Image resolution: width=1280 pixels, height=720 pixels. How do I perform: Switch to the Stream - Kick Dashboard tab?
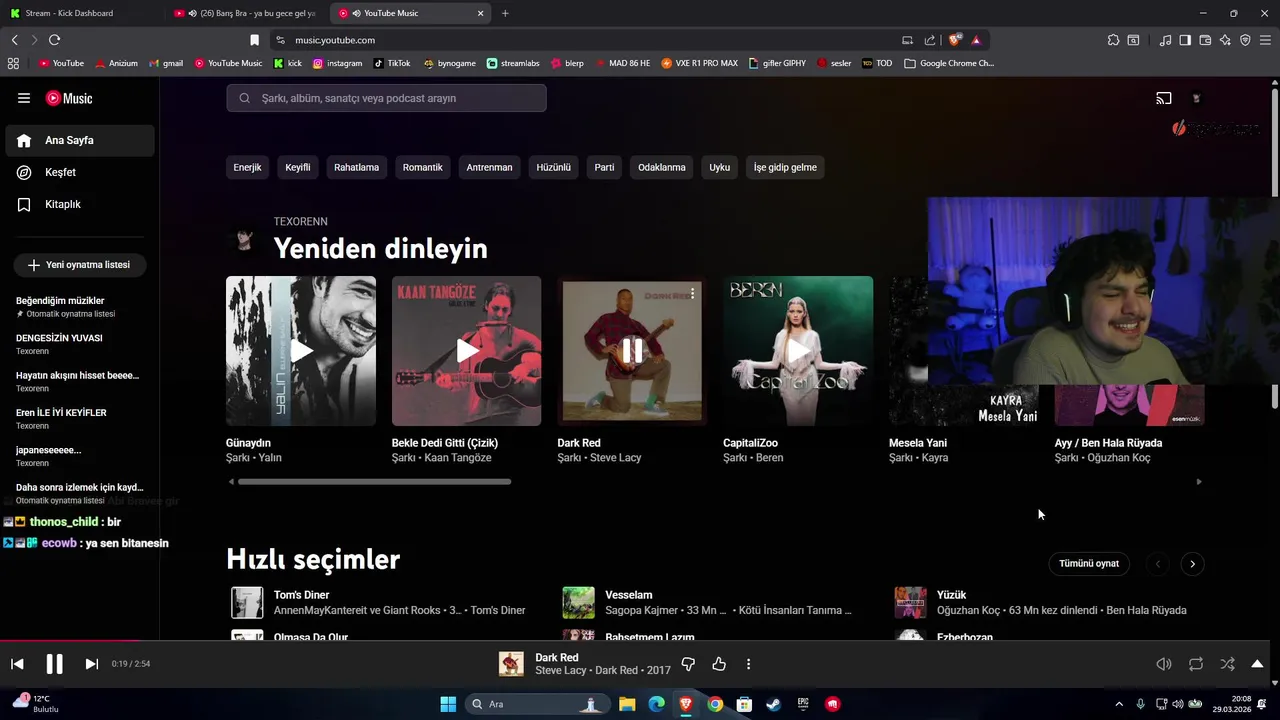click(81, 13)
